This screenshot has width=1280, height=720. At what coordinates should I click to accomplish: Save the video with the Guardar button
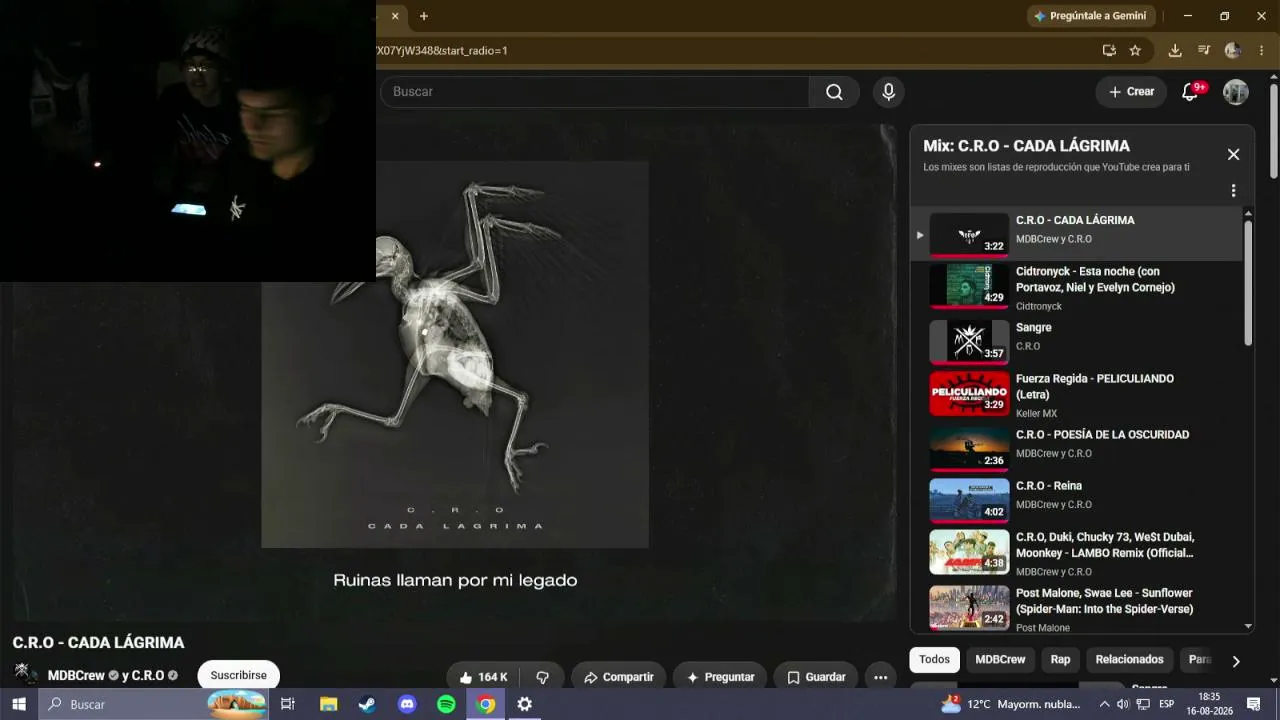tap(816, 677)
